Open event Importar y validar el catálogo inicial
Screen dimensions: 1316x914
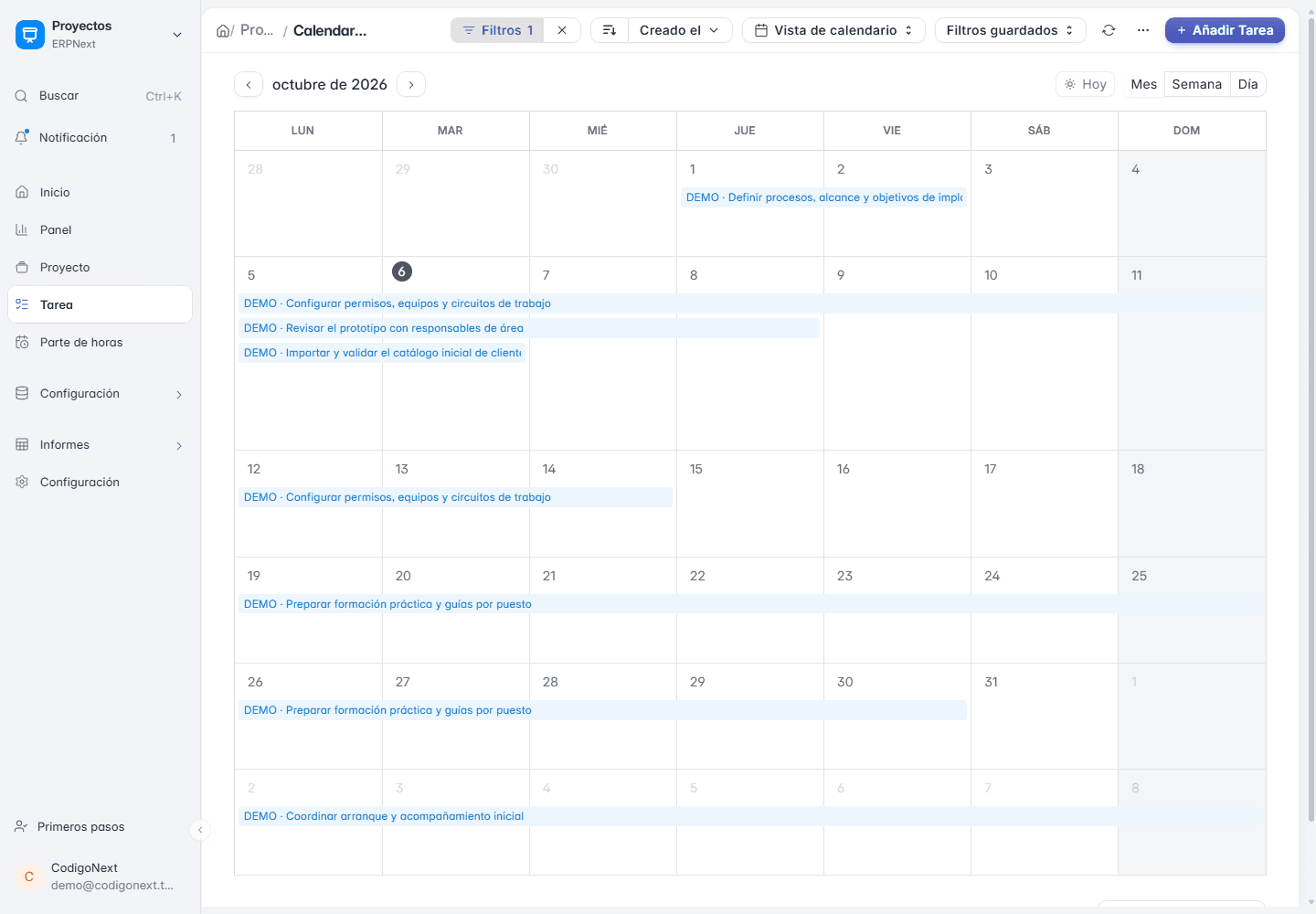pyautogui.click(x=382, y=353)
